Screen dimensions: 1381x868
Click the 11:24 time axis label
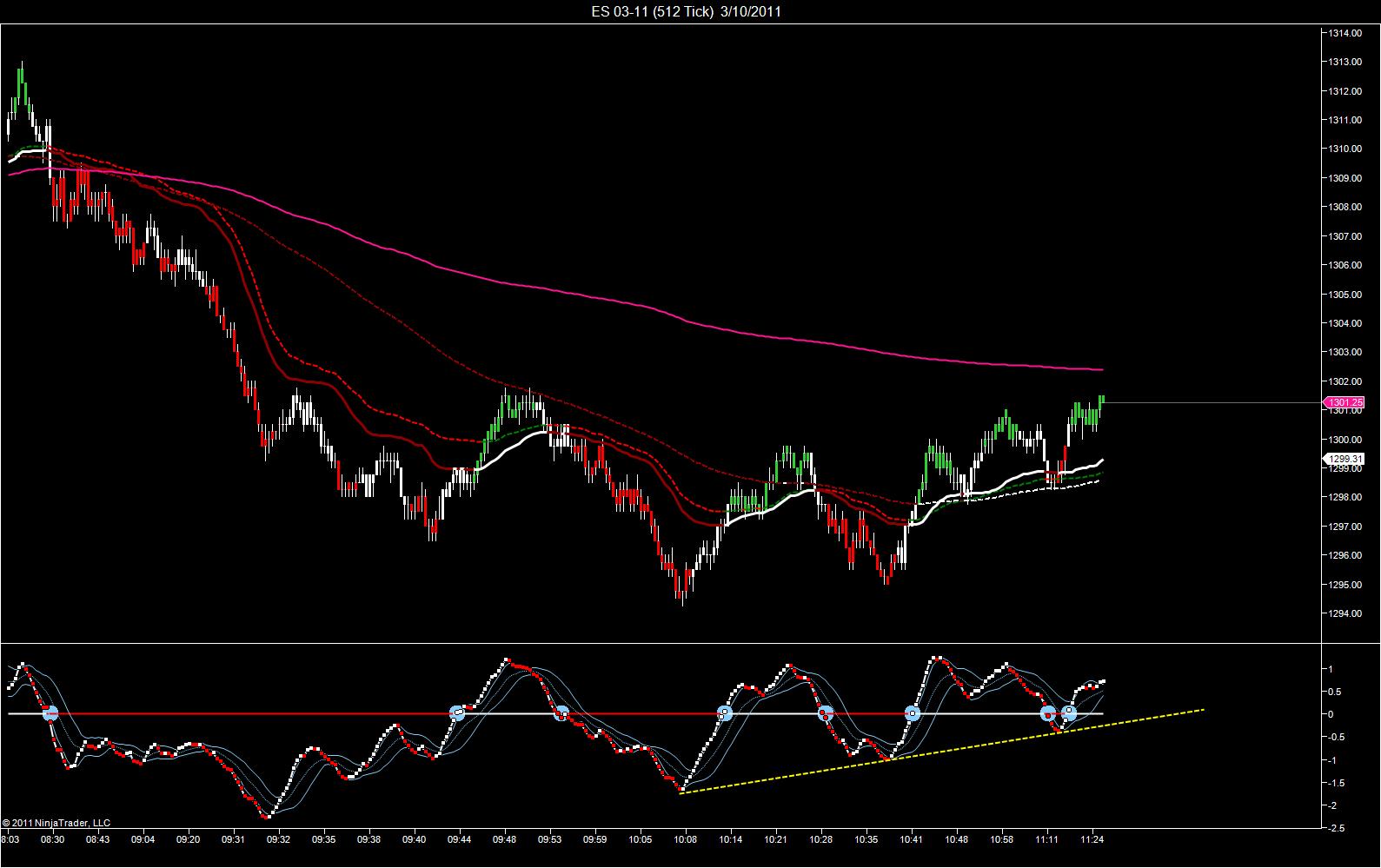(x=1092, y=840)
